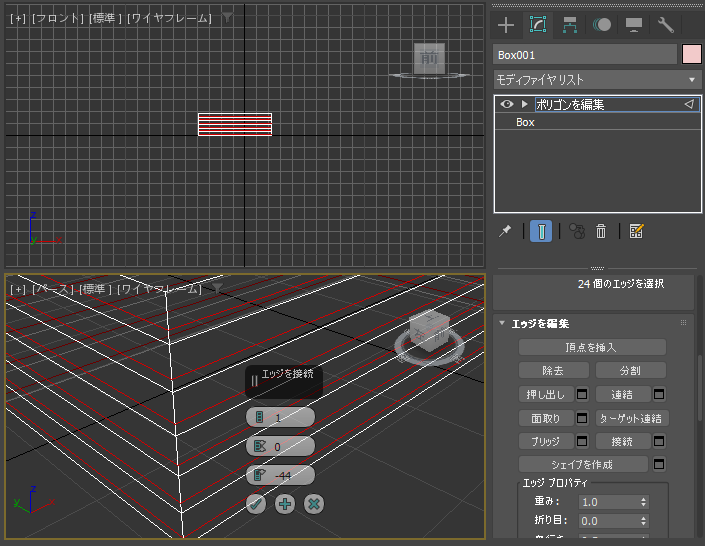Click the 重み value field

[609, 501]
